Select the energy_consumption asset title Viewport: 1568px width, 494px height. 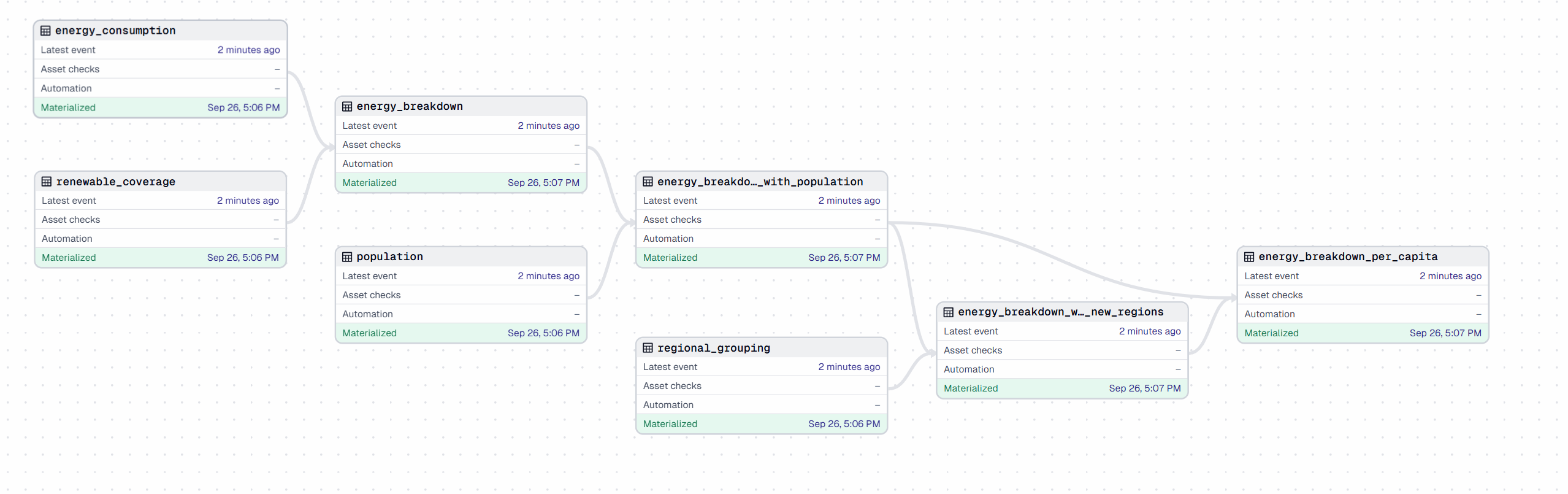pyautogui.click(x=115, y=31)
